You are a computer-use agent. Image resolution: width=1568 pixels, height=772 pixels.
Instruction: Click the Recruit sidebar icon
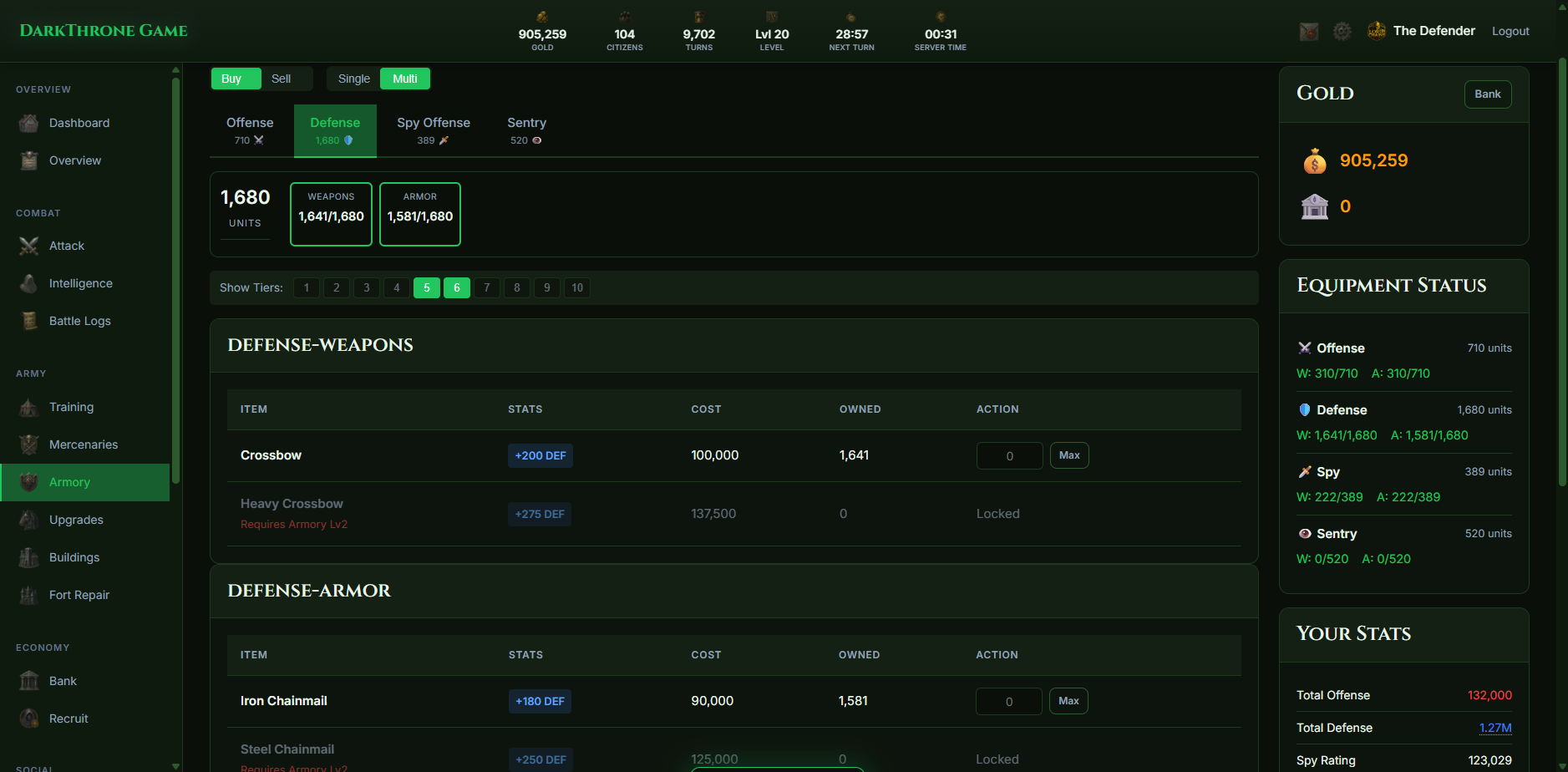point(29,719)
